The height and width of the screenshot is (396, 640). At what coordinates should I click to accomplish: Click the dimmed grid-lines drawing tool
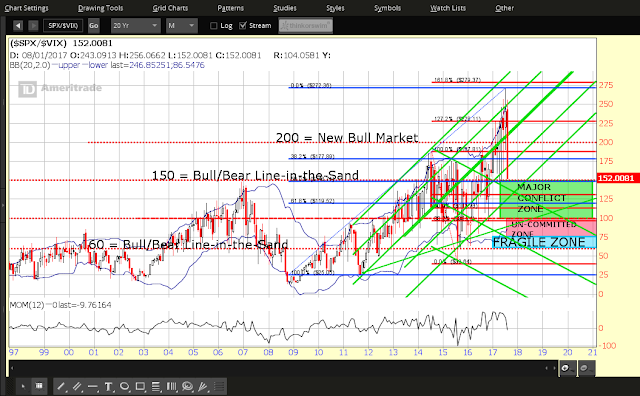[219, 386]
